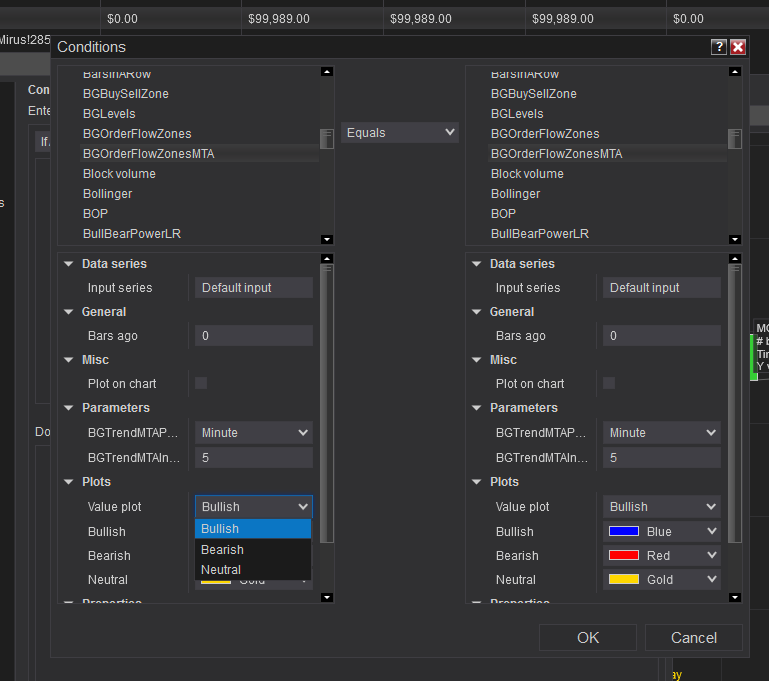The image size is (769, 681).
Task: Open the Conditions dialog help icon
Action: click(718, 47)
